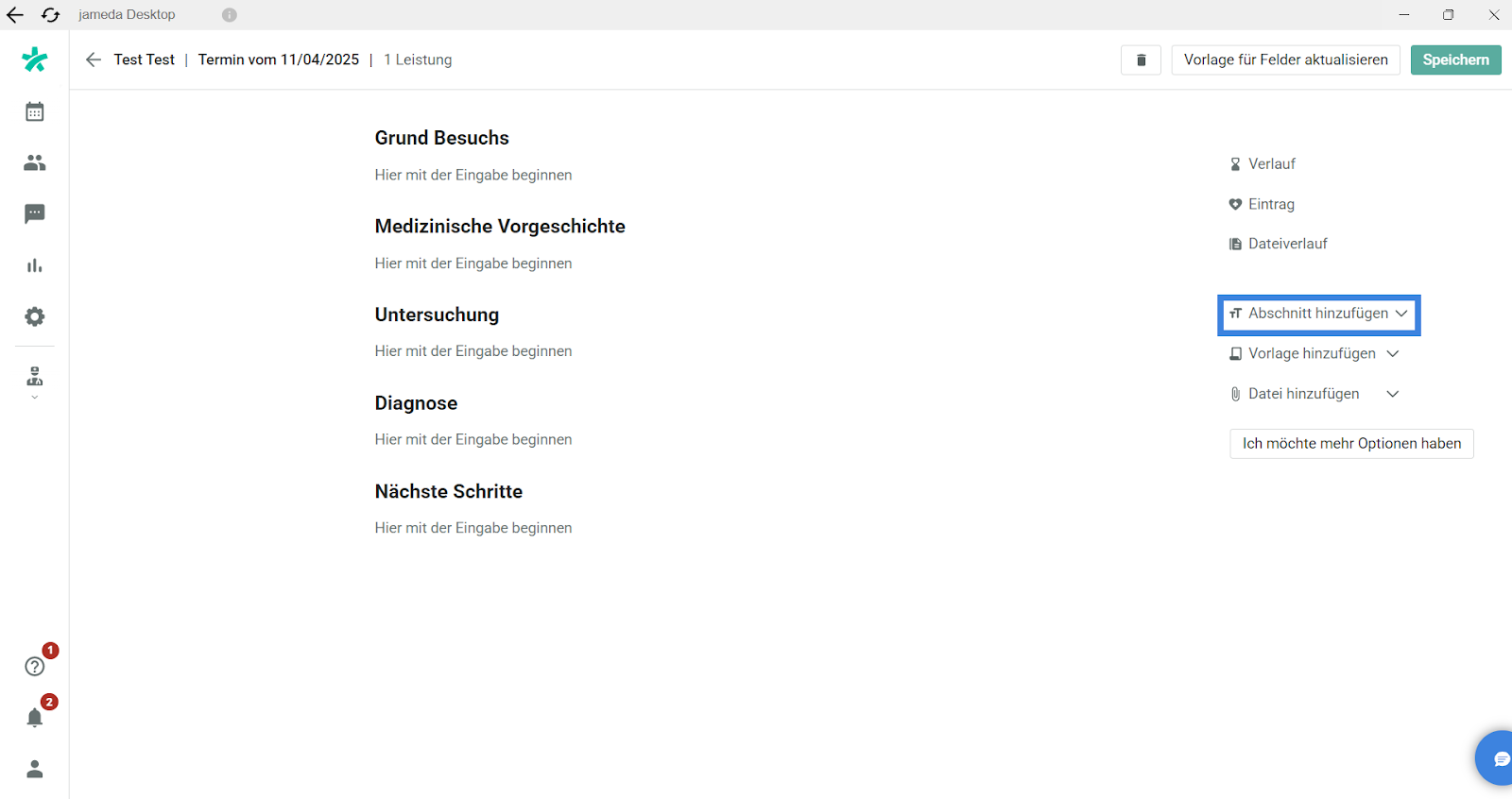Minimize the jameda Desktop window
1512x799 pixels.
(1404, 15)
